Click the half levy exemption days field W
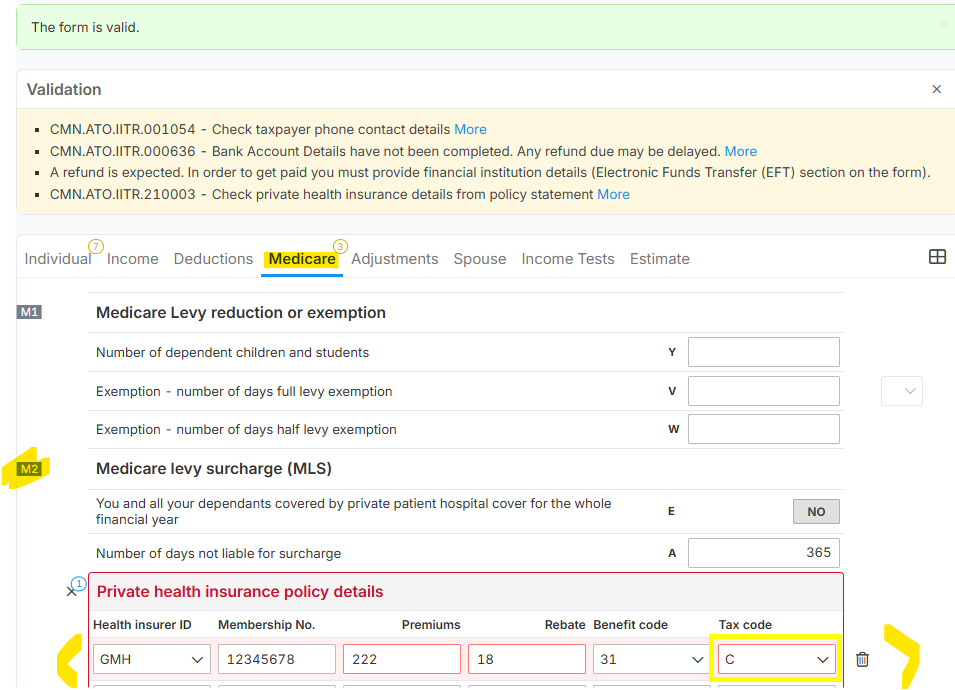This screenshot has height=690, width=955. 764,429
